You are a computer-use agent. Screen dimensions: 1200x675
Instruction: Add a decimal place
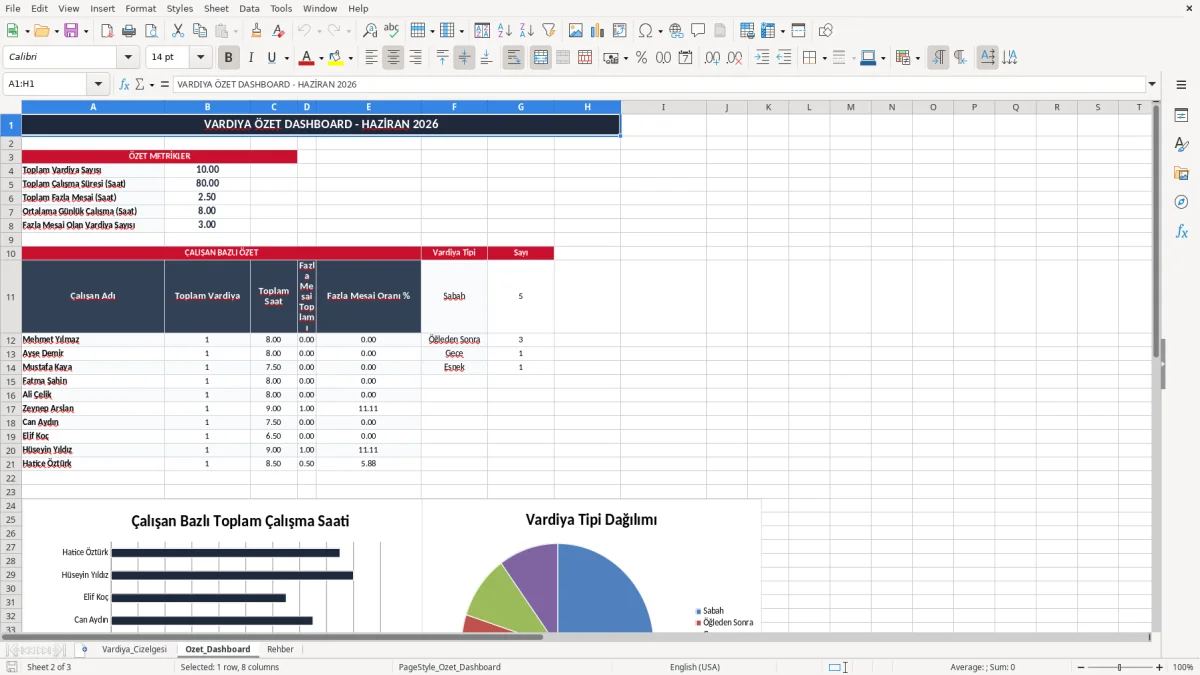pyautogui.click(x=713, y=58)
